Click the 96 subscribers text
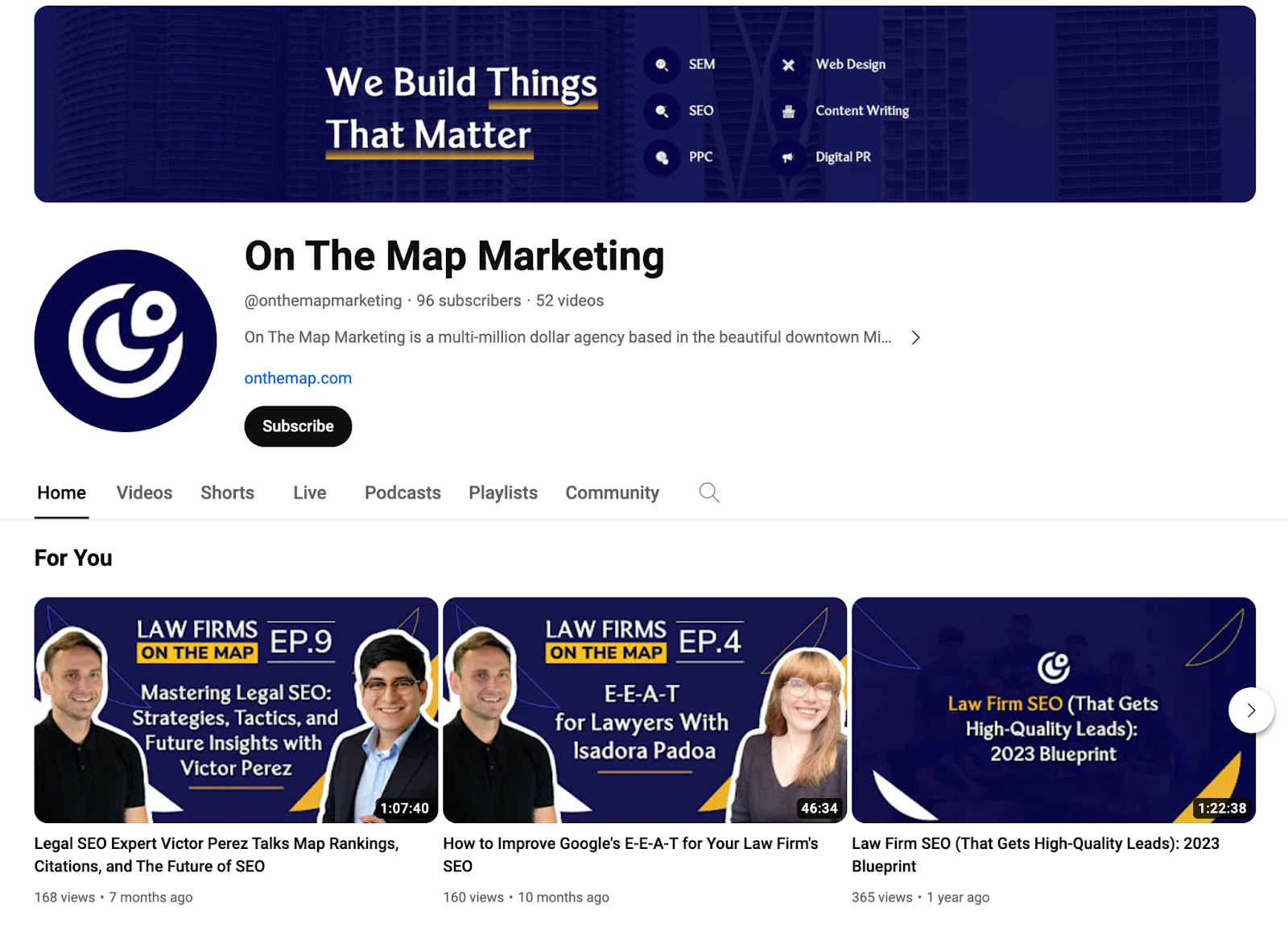Screen dimensions: 1288x927 pyautogui.click(x=469, y=300)
